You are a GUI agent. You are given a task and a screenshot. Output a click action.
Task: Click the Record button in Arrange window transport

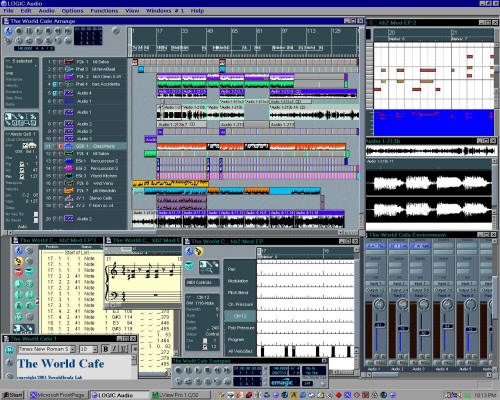(x=19, y=31)
